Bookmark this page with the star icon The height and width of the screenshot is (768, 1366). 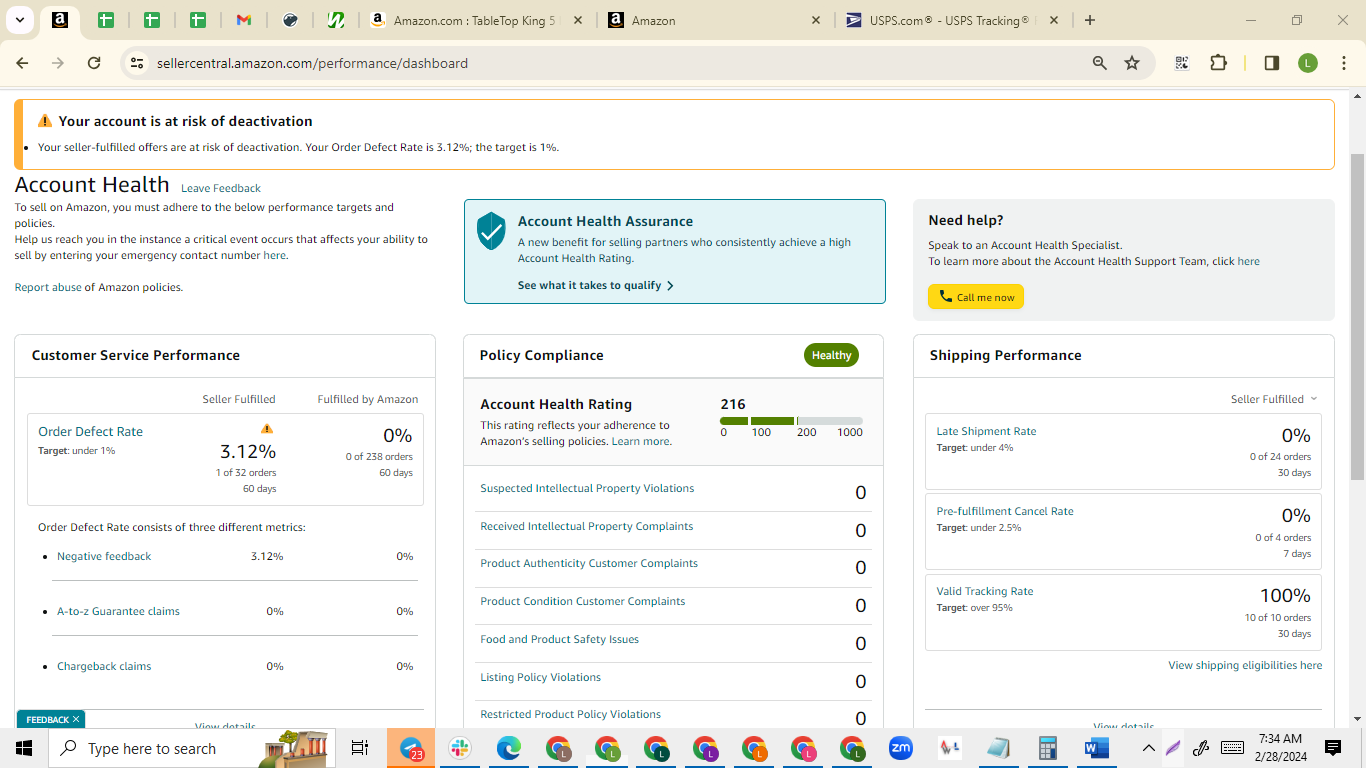coord(1132,63)
